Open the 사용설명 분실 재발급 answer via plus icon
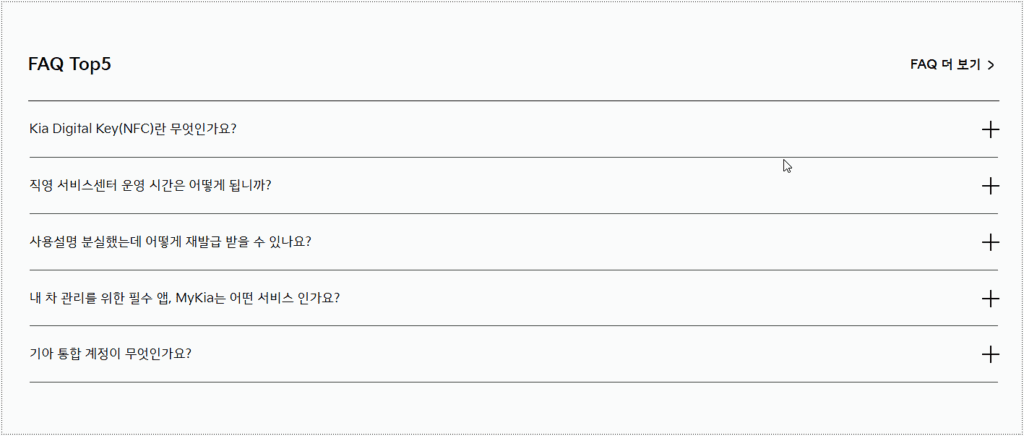Screen dimensions: 1024x436 [990, 242]
